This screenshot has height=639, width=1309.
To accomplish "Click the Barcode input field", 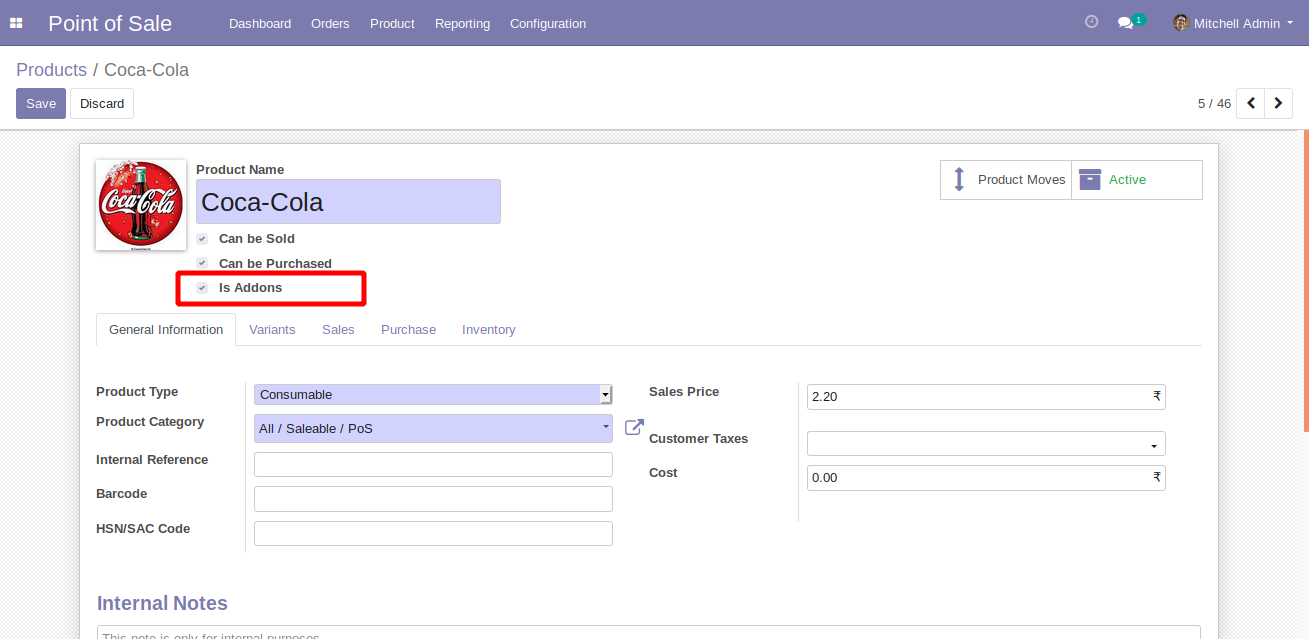I will [x=433, y=499].
